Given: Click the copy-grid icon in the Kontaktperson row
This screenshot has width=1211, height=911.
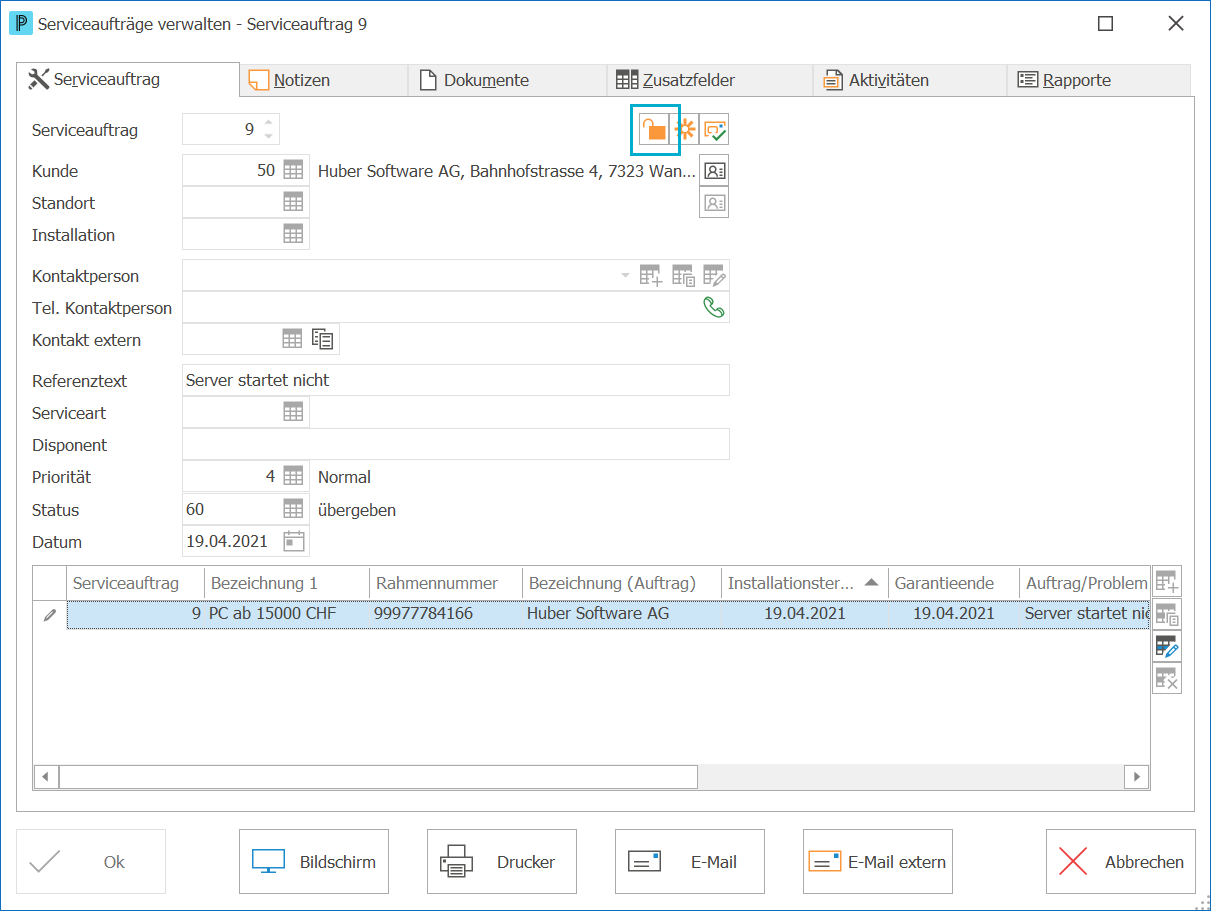Looking at the screenshot, I should point(683,275).
